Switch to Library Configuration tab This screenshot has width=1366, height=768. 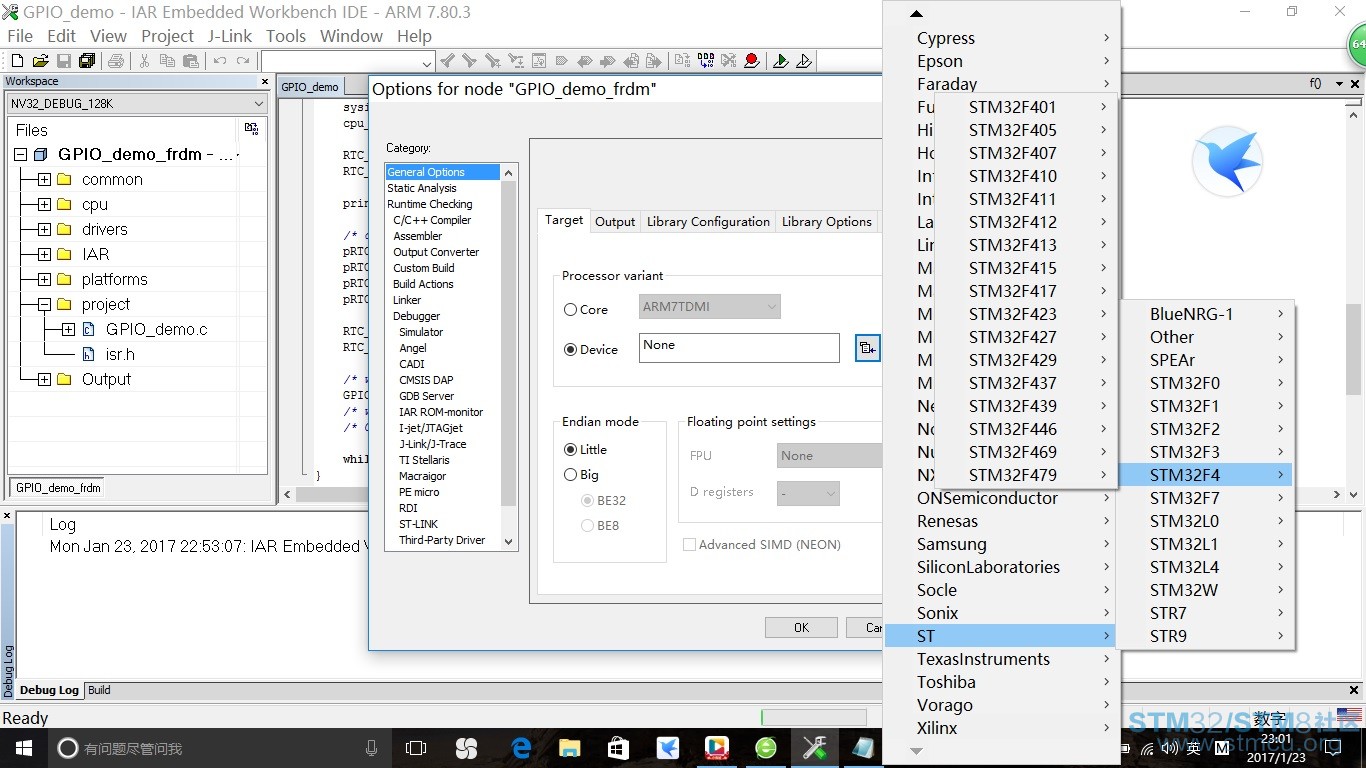point(708,221)
